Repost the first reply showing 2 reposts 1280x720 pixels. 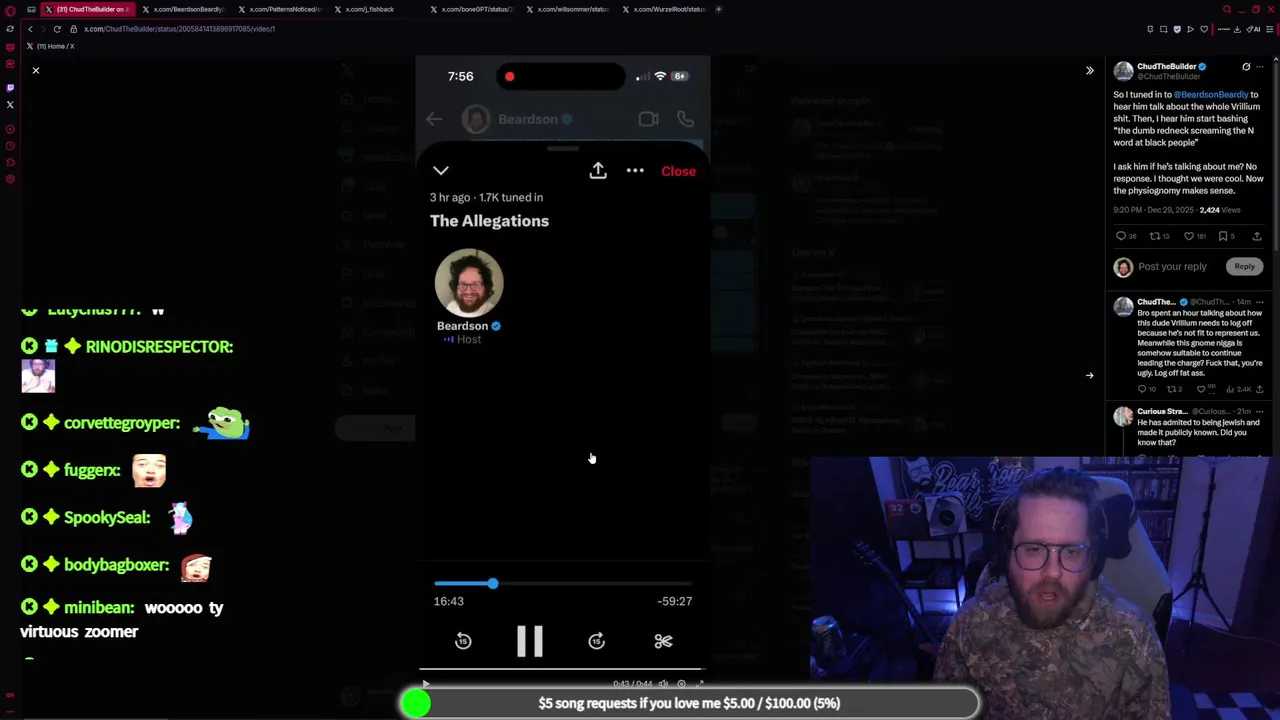pyautogui.click(x=1174, y=389)
